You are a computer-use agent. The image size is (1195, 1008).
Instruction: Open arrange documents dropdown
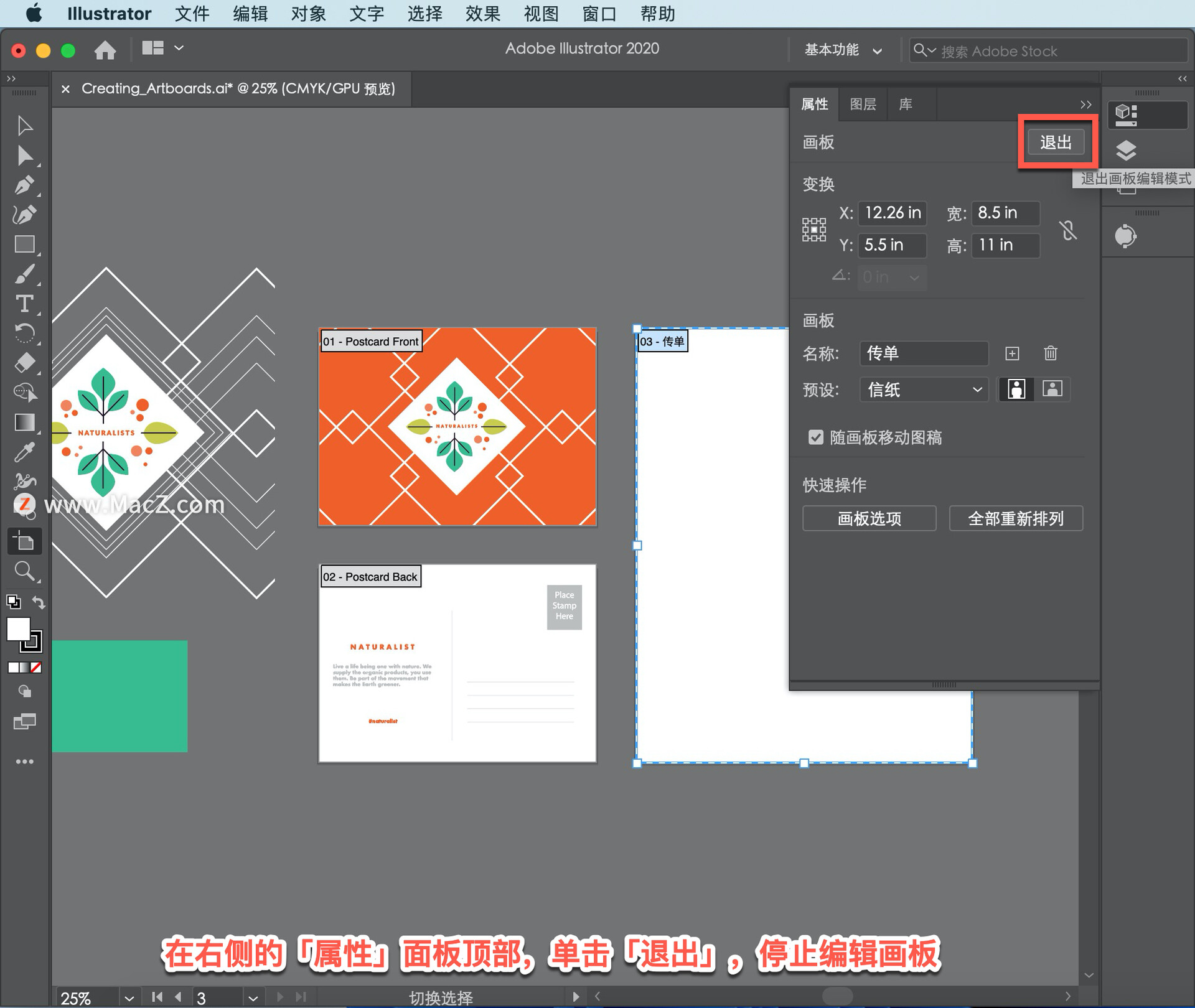pos(162,48)
